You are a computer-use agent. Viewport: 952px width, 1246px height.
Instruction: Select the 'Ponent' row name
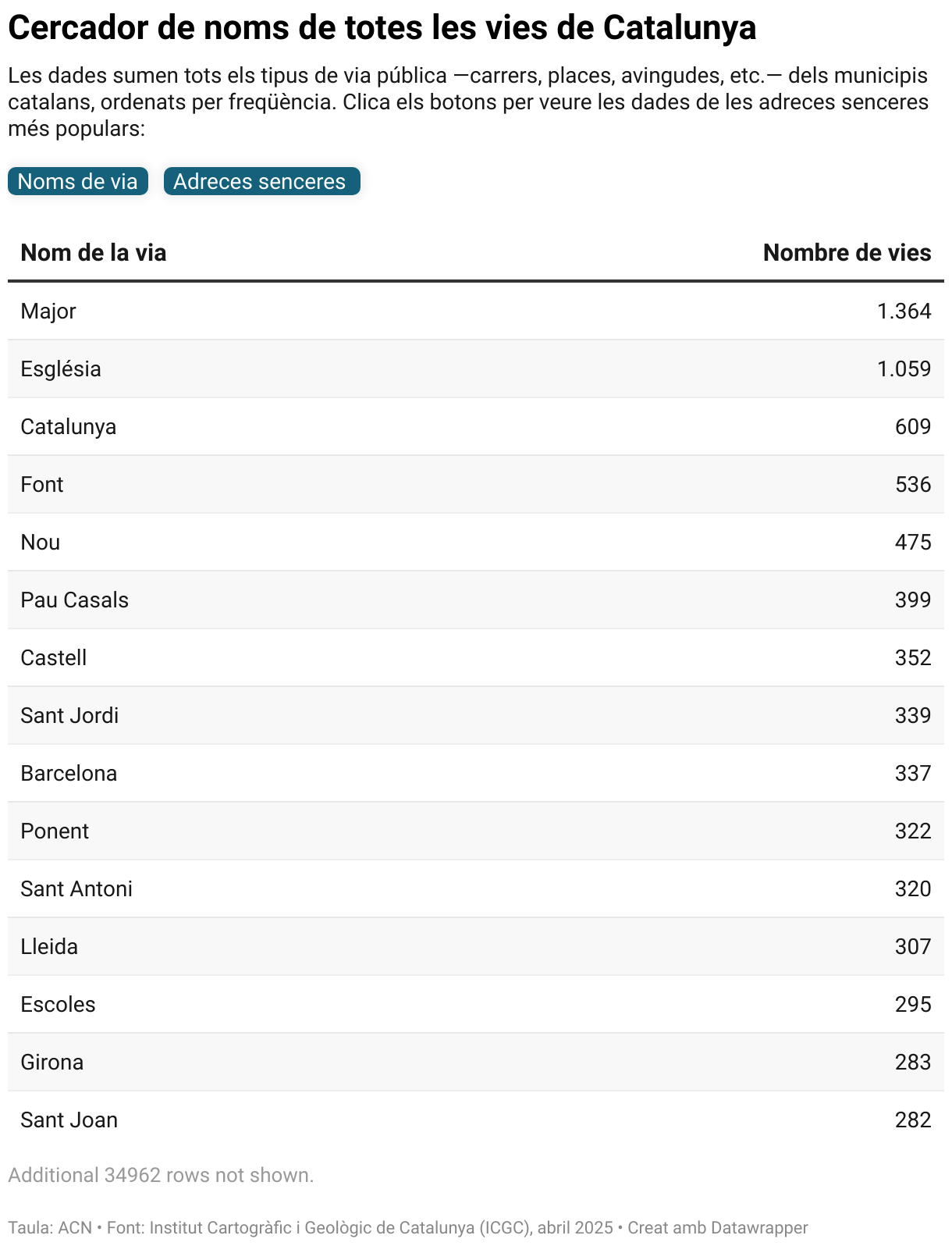[55, 831]
